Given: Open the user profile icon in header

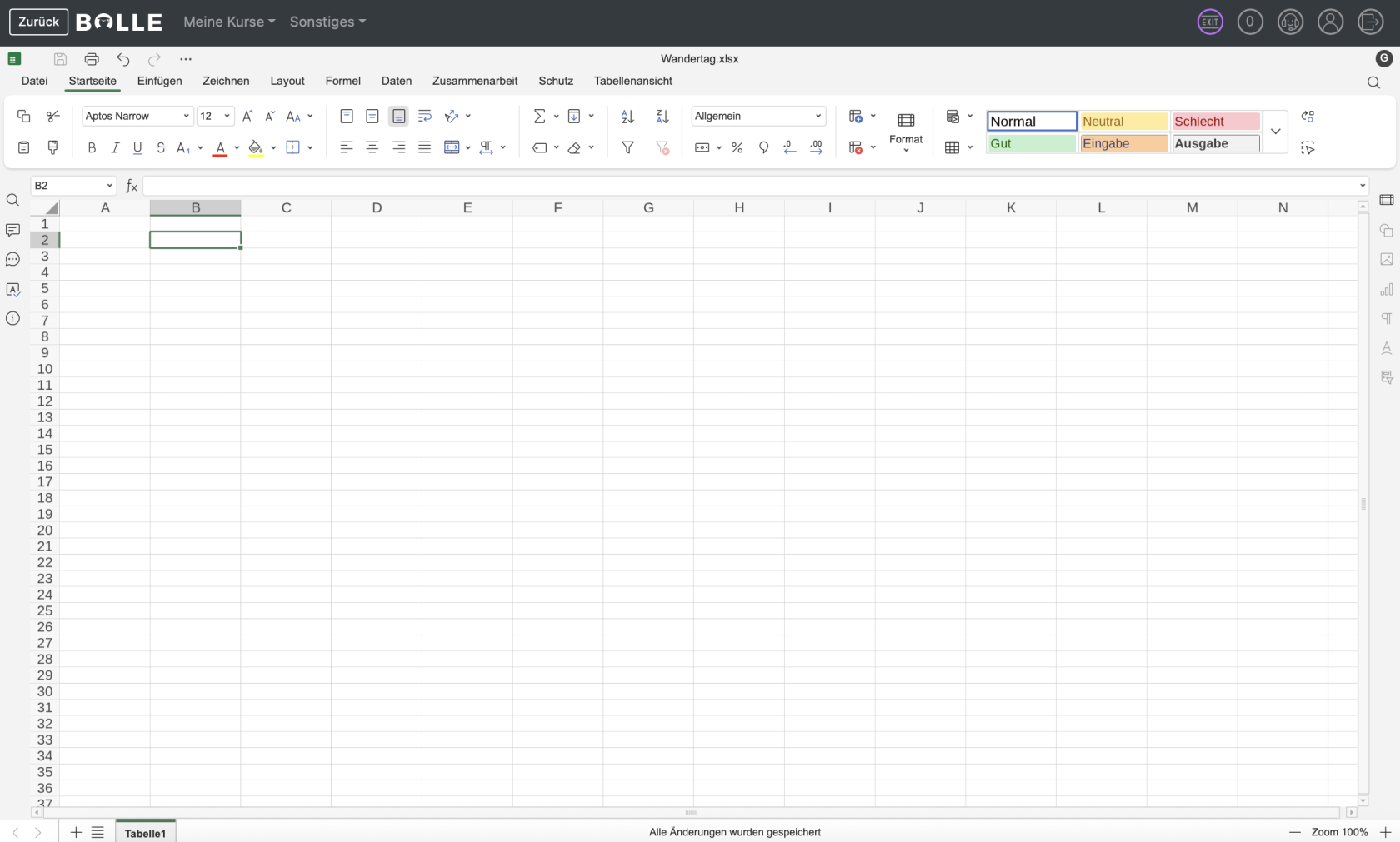Looking at the screenshot, I should click(x=1330, y=22).
